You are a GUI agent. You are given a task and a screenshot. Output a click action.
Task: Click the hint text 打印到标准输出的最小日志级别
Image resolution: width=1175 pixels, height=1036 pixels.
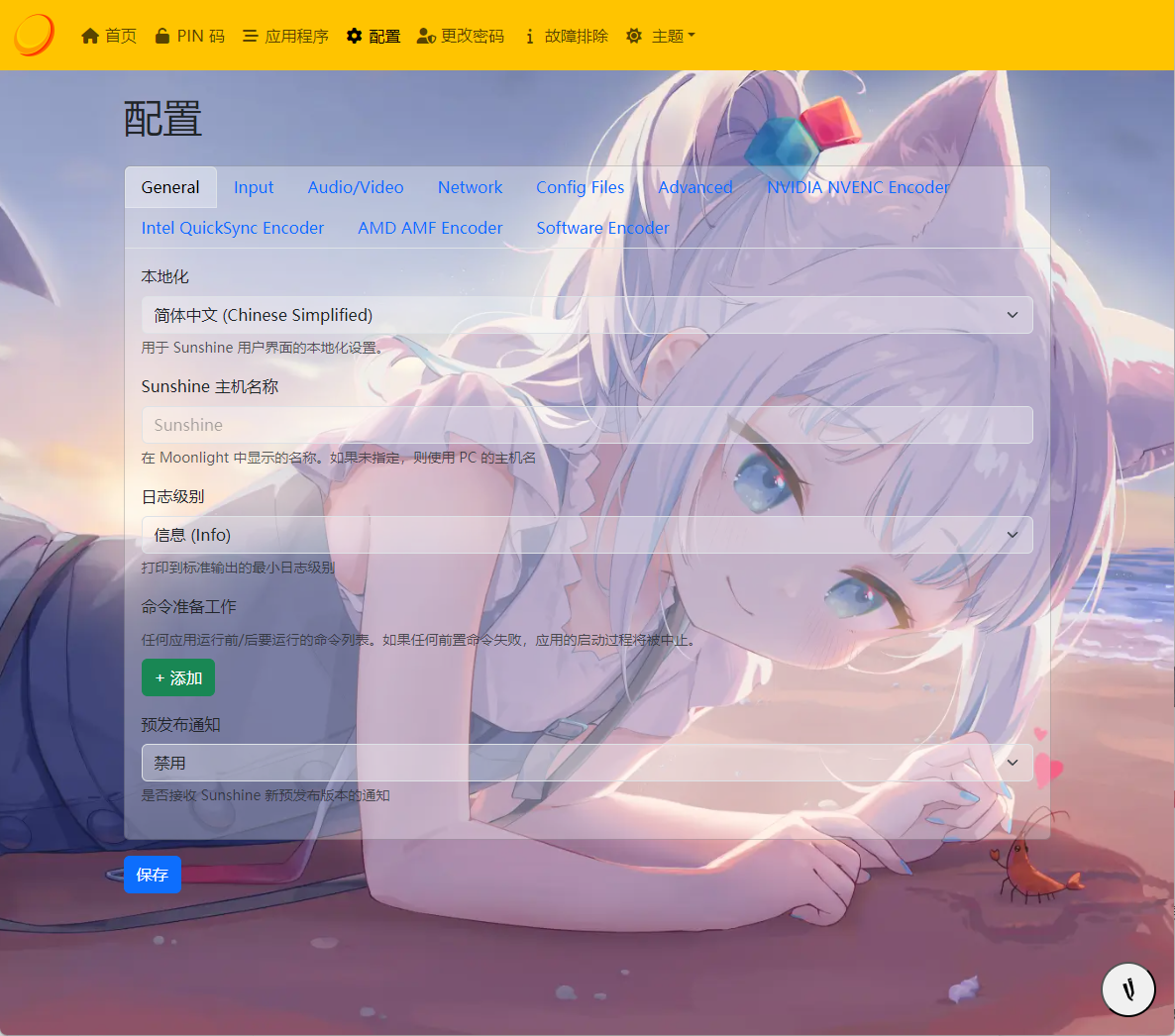(238, 568)
